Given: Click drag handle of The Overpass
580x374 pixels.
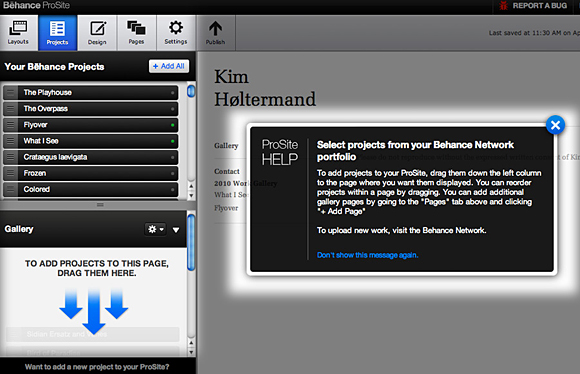Looking at the screenshot, I should [x=10, y=109].
